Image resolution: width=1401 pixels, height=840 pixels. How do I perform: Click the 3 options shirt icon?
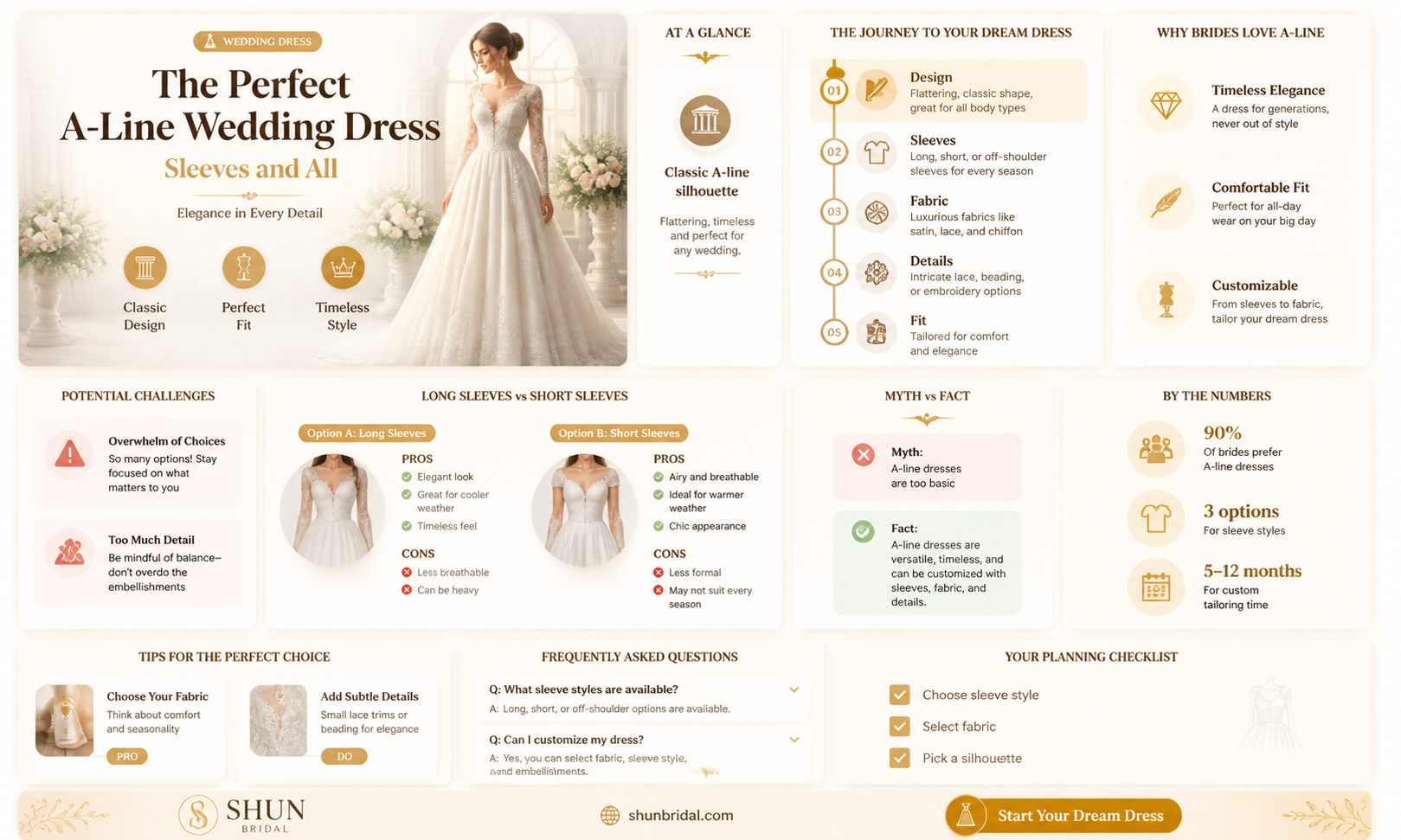pos(1155,518)
